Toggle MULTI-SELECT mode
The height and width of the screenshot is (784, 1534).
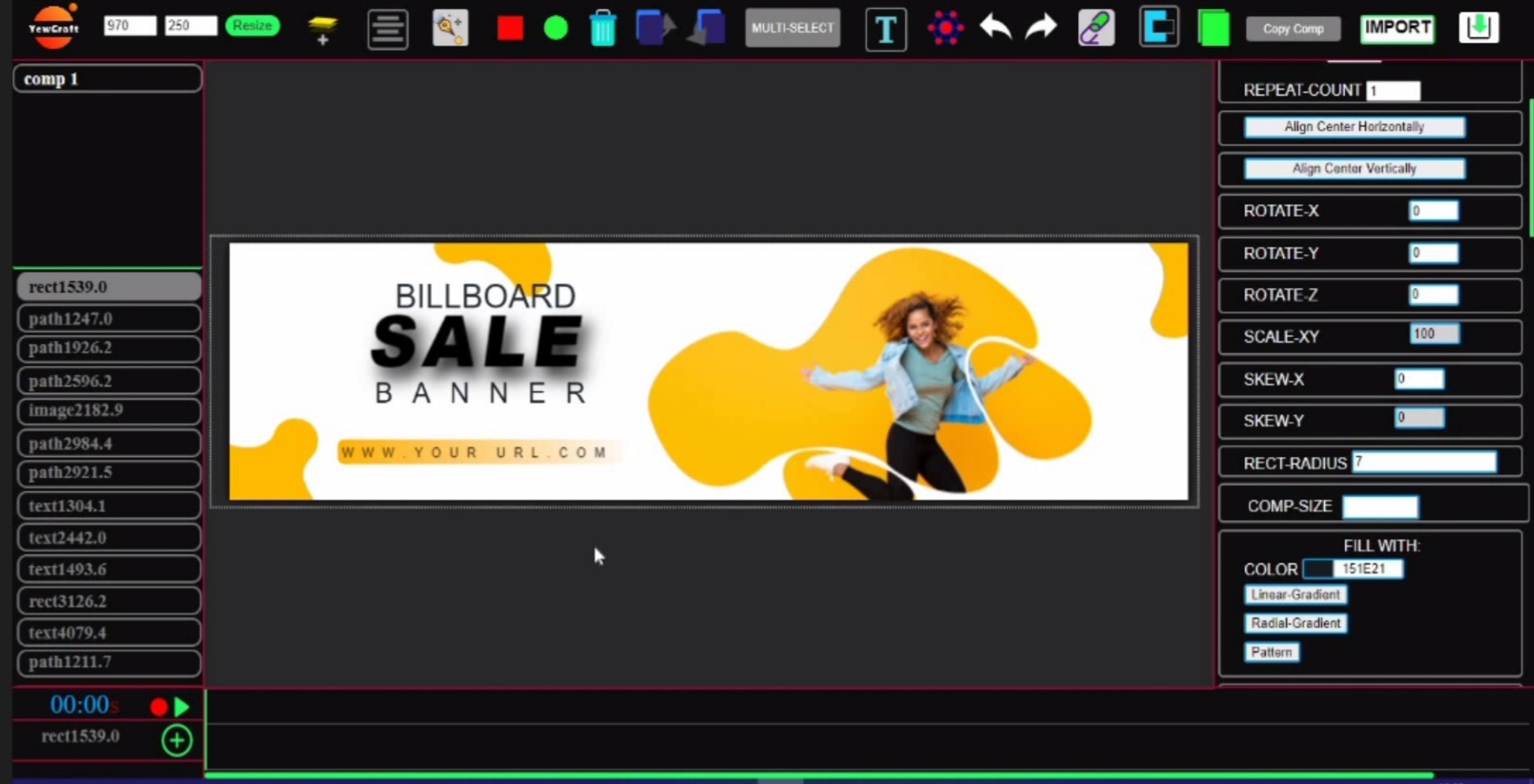[x=792, y=28]
